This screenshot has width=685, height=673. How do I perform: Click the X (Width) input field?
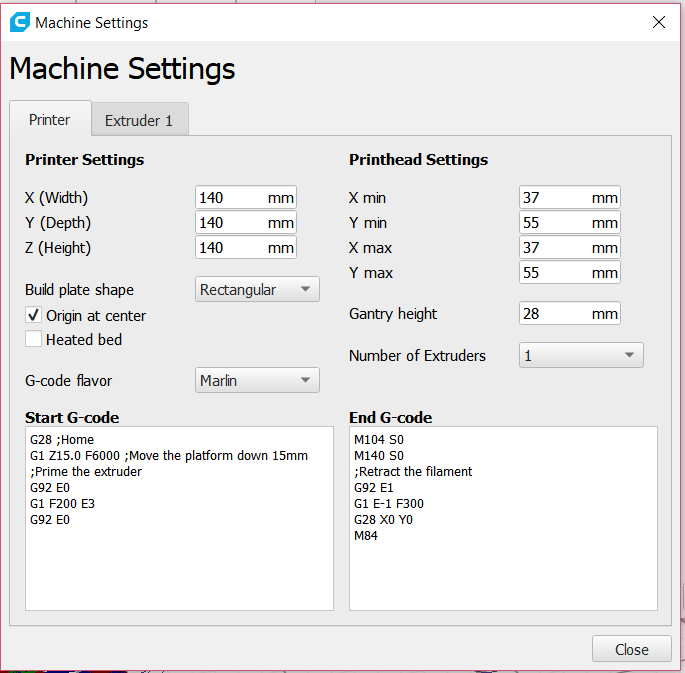click(230, 198)
